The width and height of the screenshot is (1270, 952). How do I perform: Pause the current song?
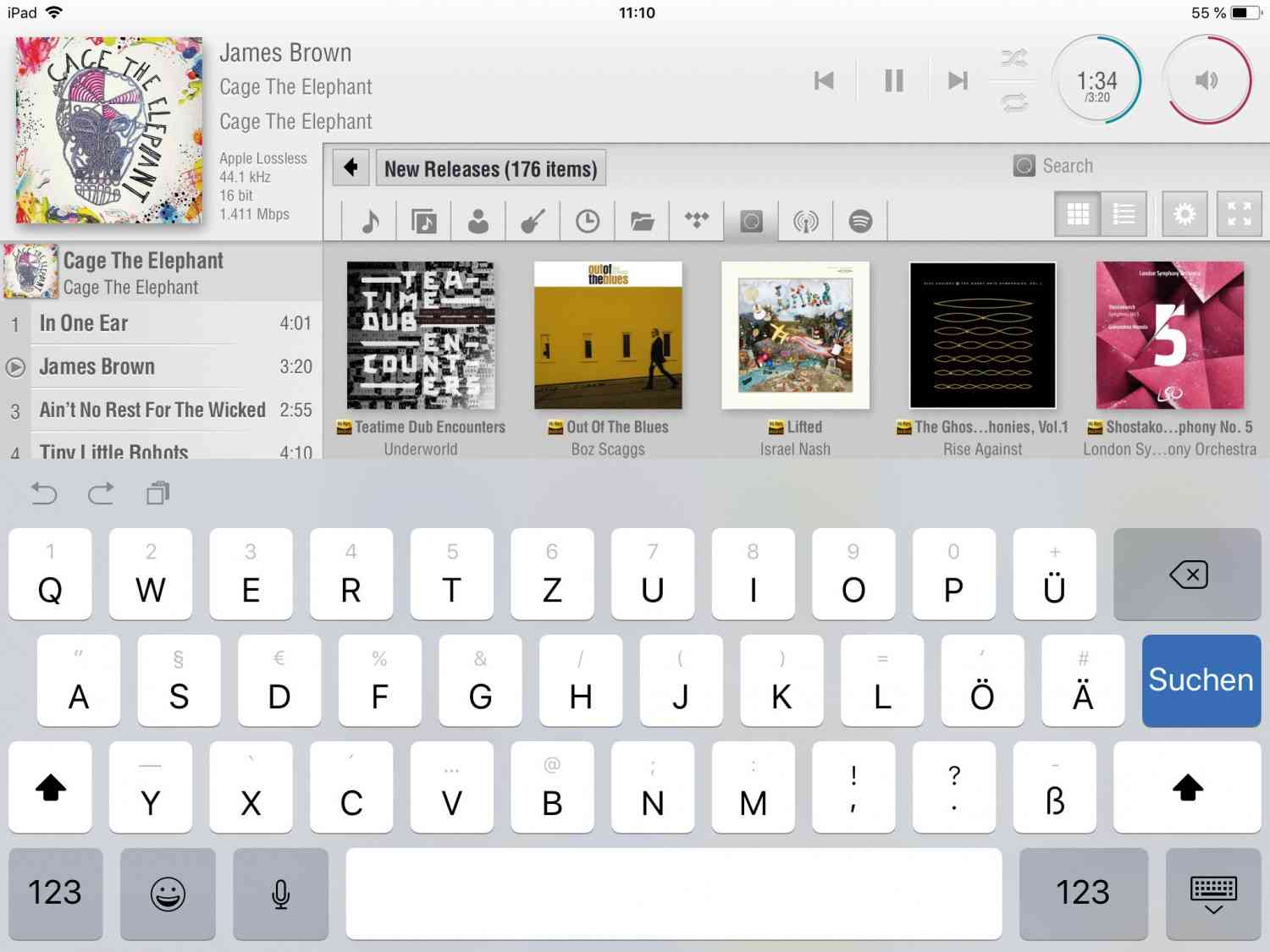[x=894, y=80]
